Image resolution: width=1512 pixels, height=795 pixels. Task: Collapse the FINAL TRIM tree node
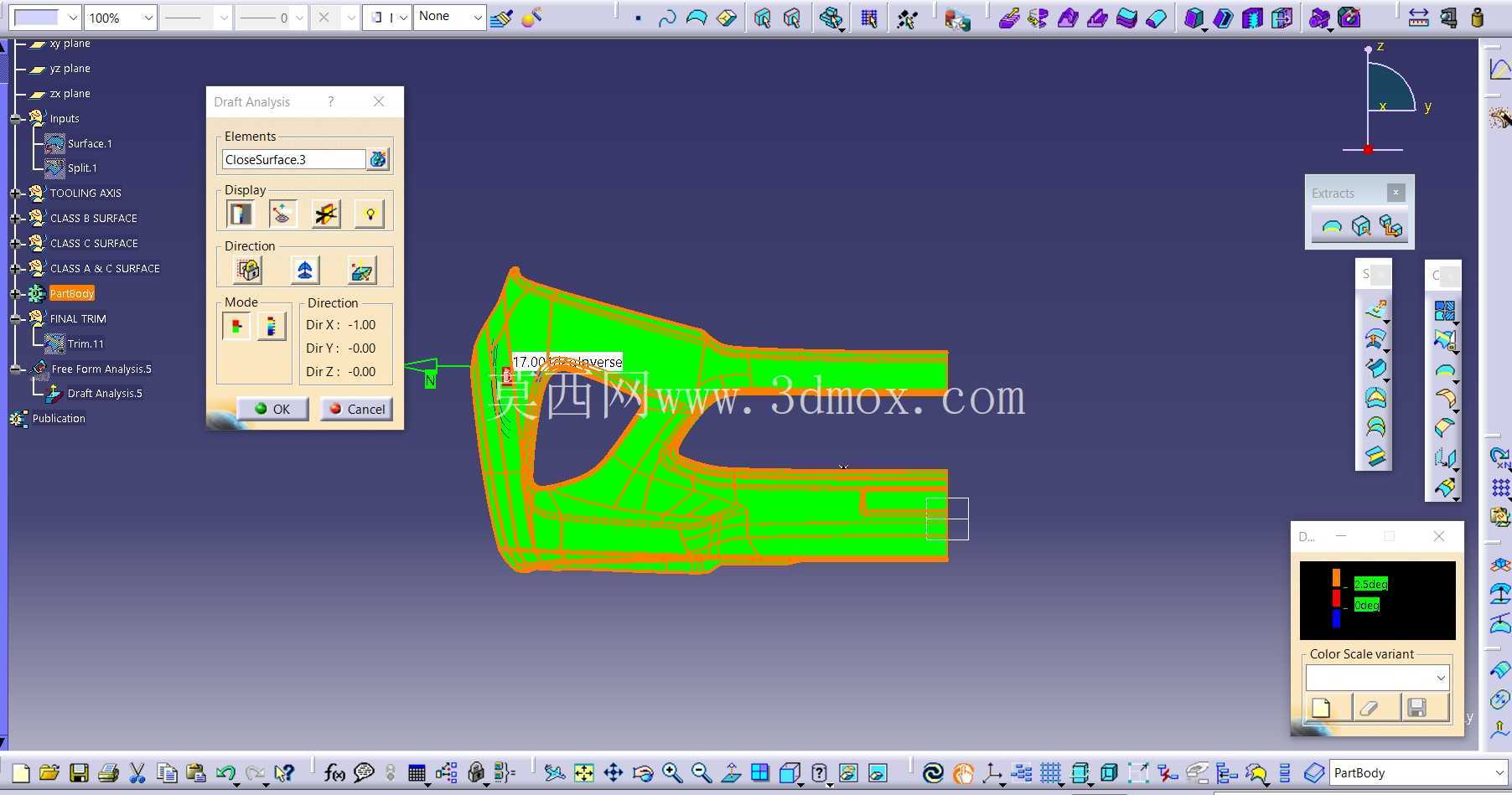point(15,319)
